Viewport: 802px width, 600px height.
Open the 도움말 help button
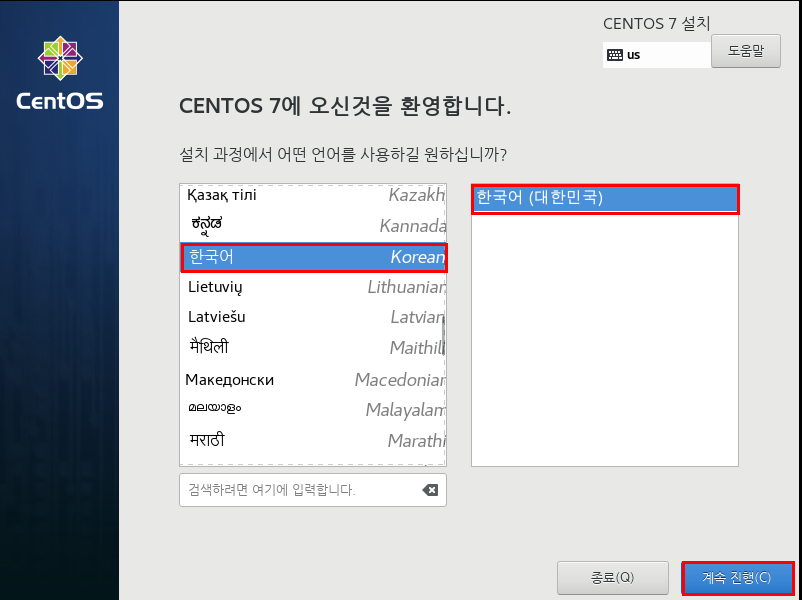[x=746, y=51]
